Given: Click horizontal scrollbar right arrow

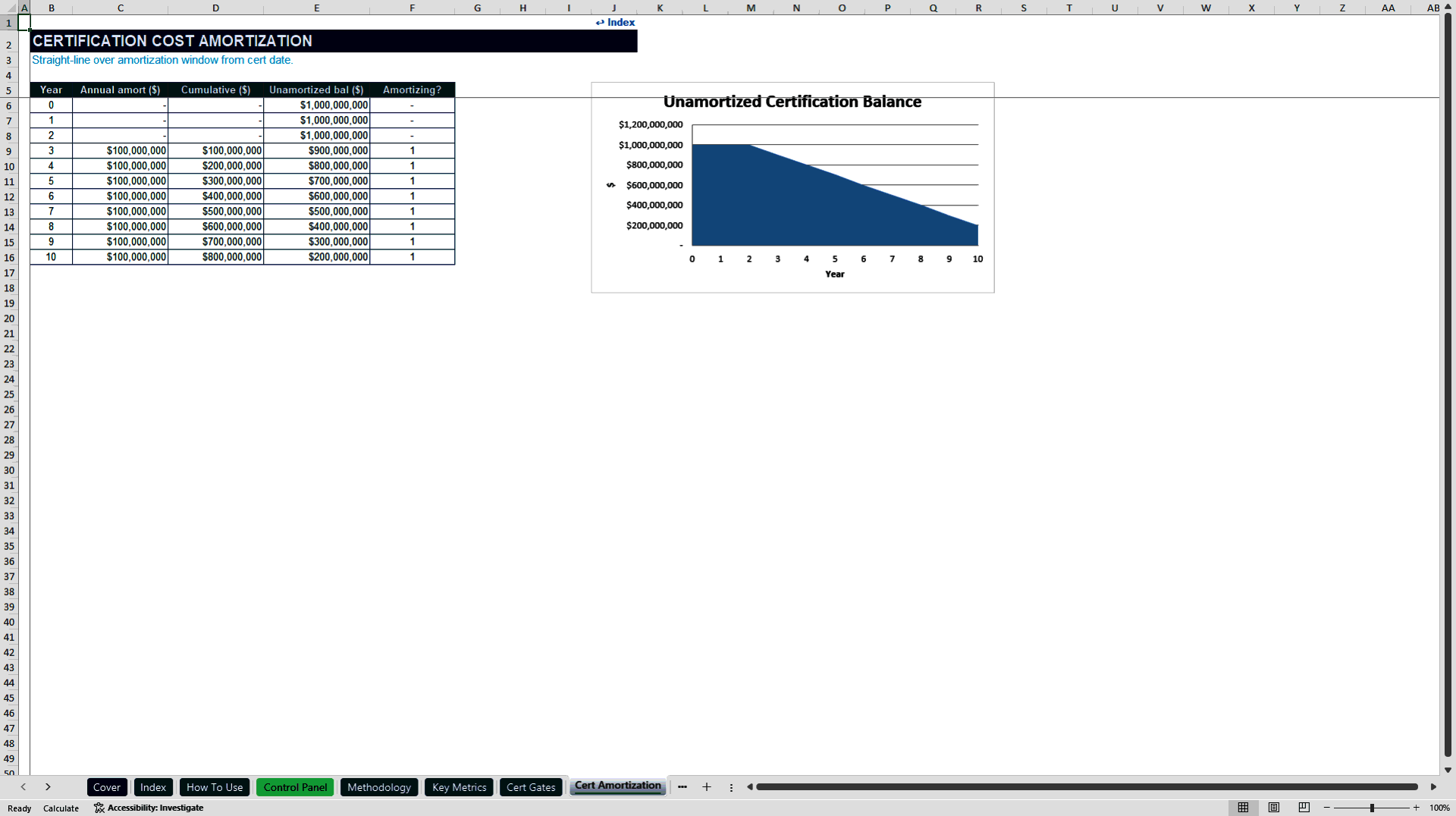Looking at the screenshot, I should (x=1433, y=787).
